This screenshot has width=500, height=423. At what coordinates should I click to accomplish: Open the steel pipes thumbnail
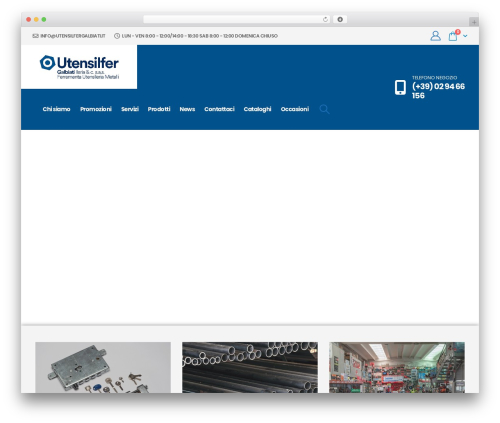250,367
